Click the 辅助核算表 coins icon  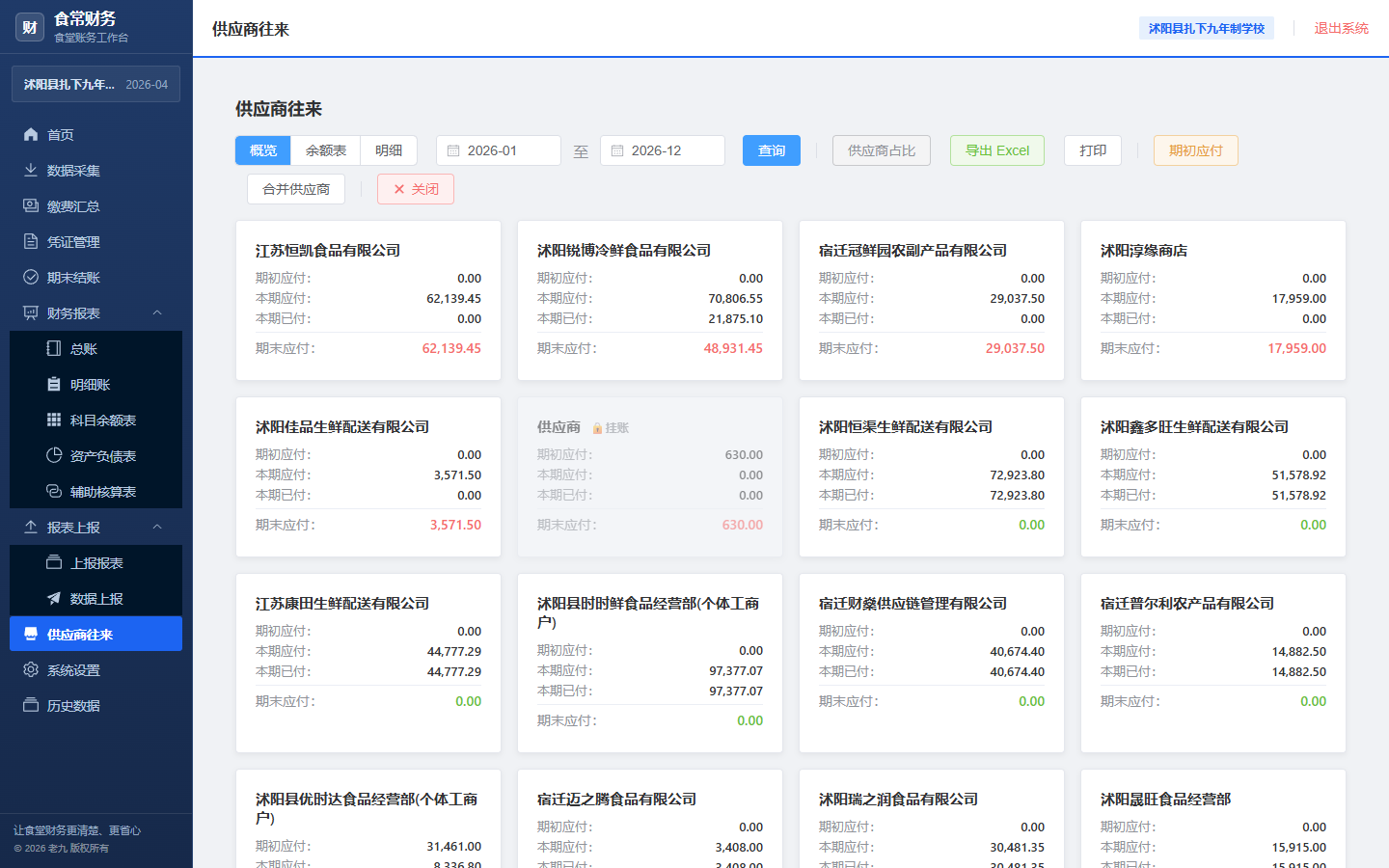pos(54,492)
